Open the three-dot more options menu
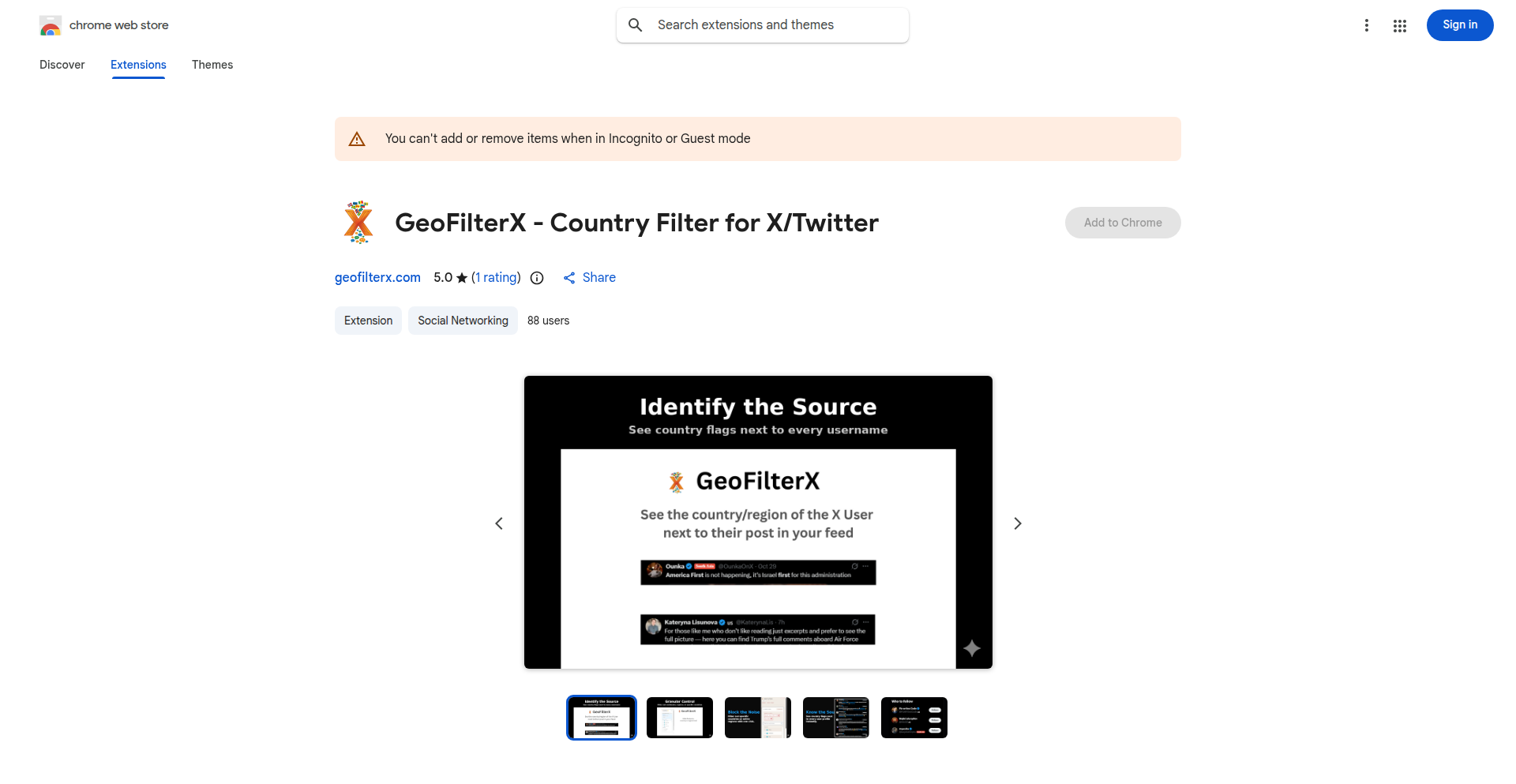The width and height of the screenshot is (1516, 784). [1367, 25]
